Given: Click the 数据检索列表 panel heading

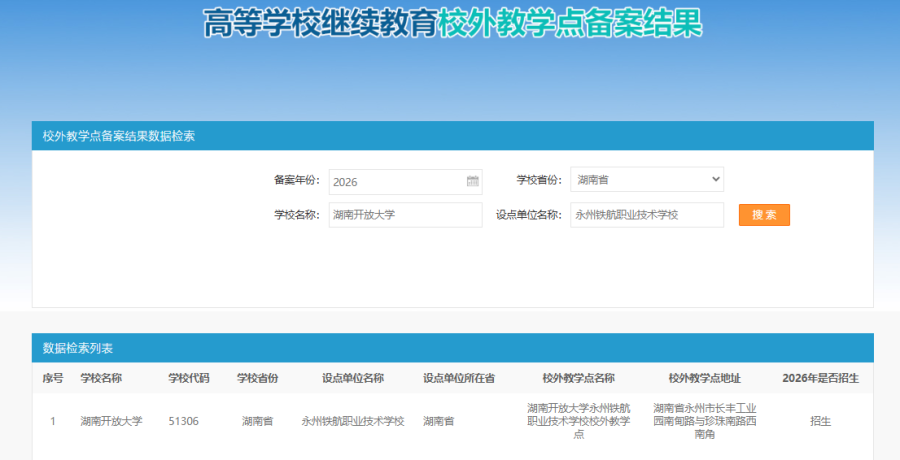Looking at the screenshot, I should [x=77, y=348].
